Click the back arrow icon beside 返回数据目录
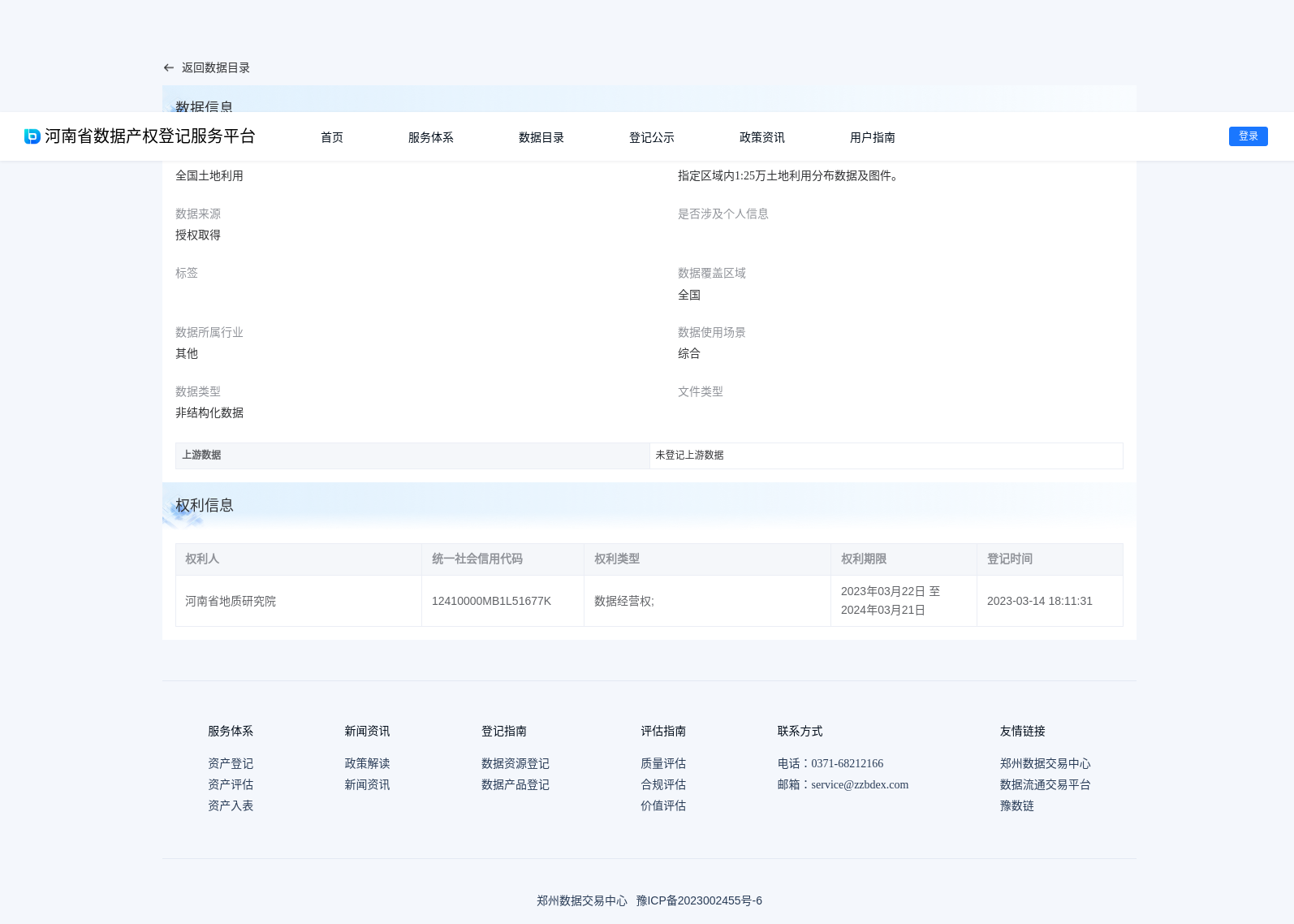 (169, 68)
